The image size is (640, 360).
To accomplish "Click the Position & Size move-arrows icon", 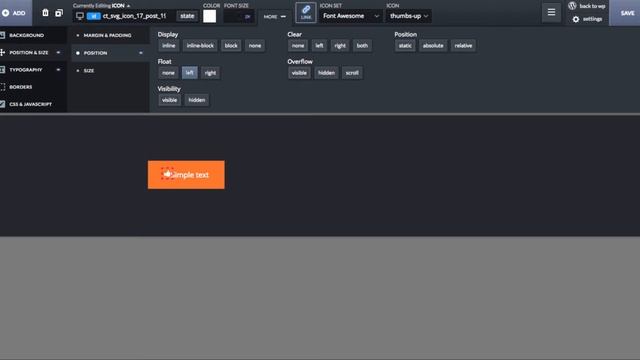I will click(2, 53).
